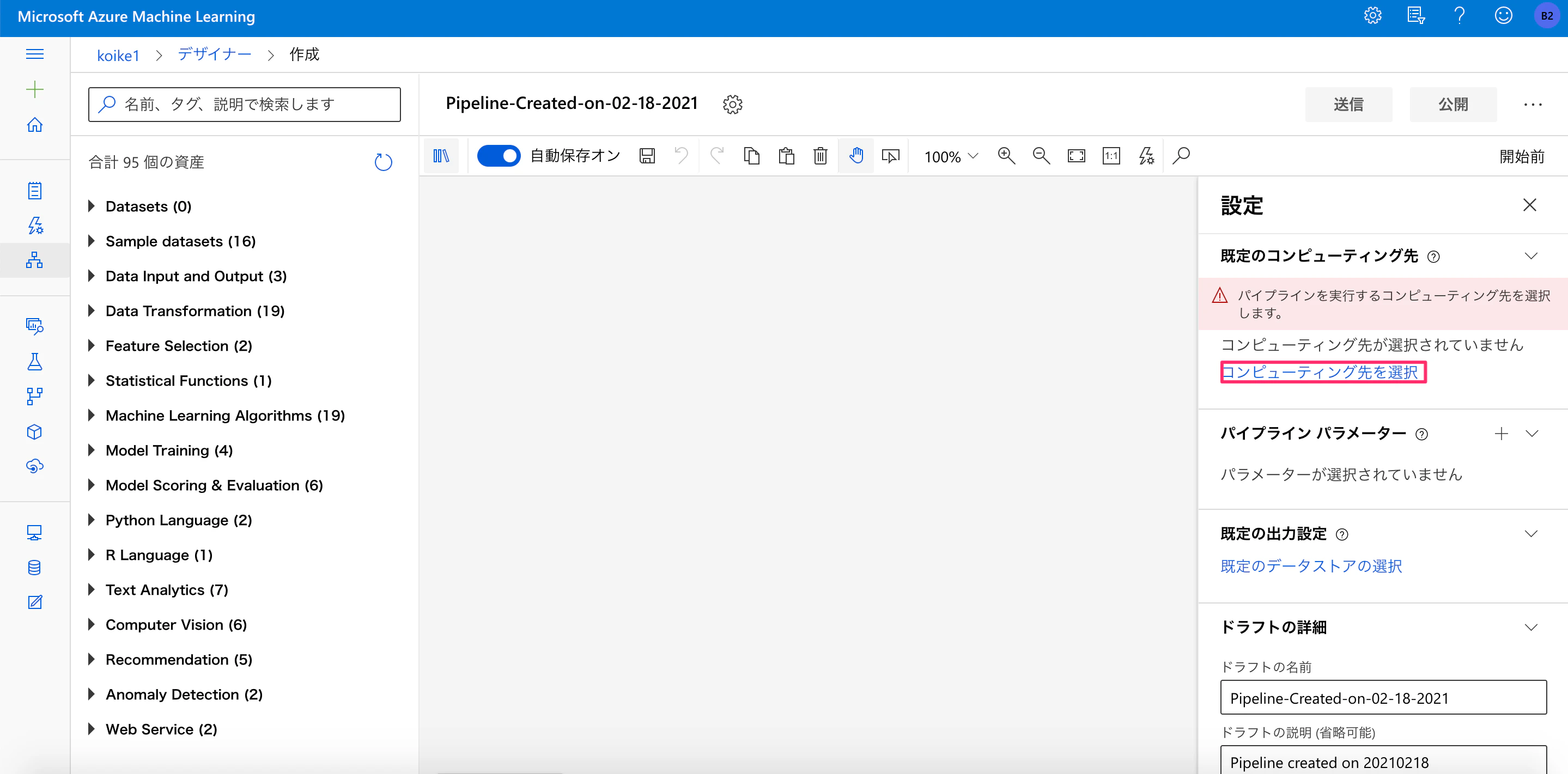
Task: Open the home icon in sidebar
Action: [x=35, y=124]
